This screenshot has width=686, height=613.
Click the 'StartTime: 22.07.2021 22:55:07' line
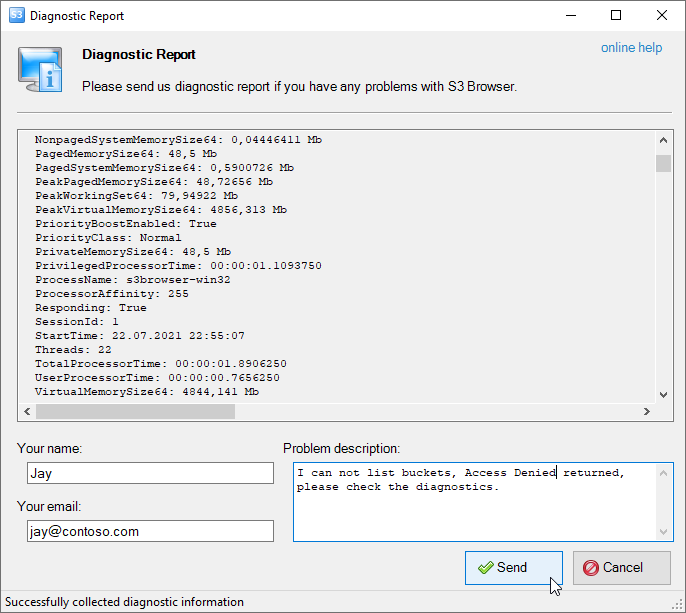point(140,336)
